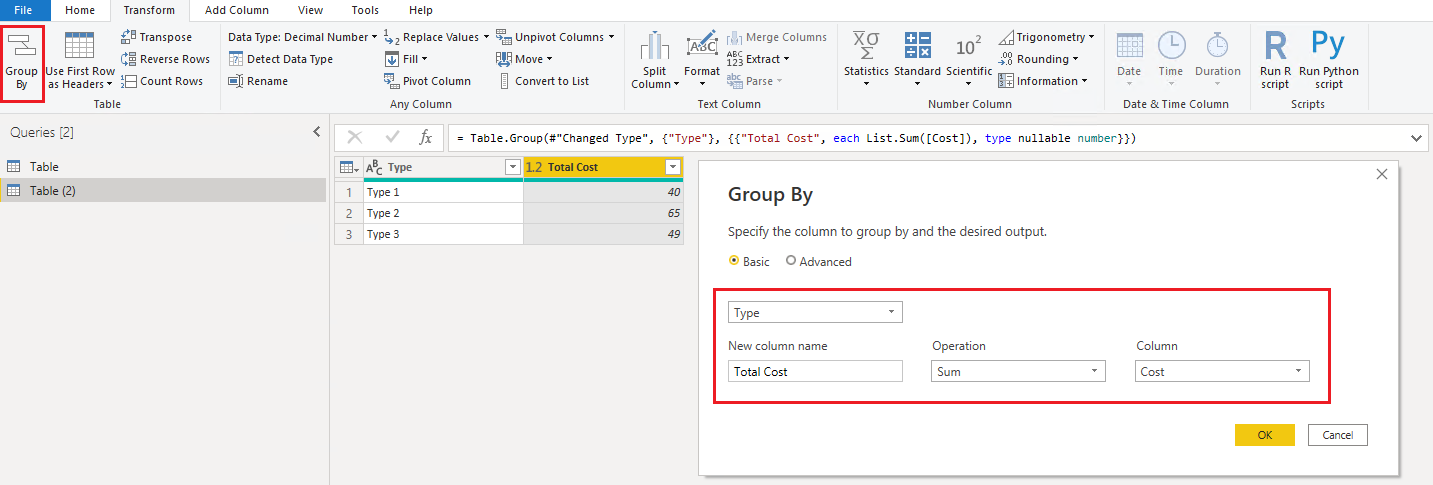Image resolution: width=1433 pixels, height=485 pixels.
Task: Click the table corner menu icon
Action: pyautogui.click(x=349, y=167)
